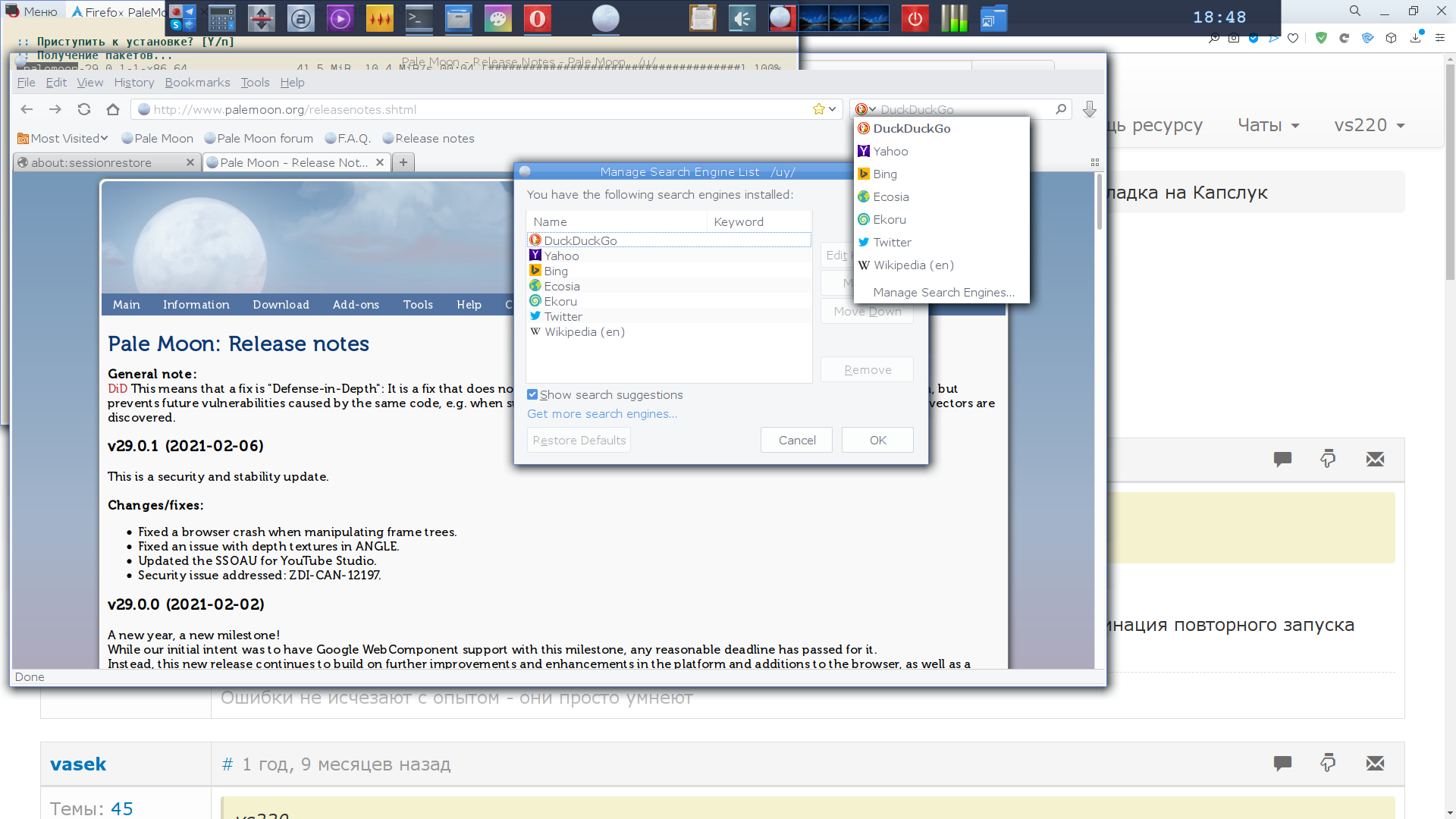Expand the search engine selector dropdown arrow
This screenshot has height=819, width=1456.
pyautogui.click(x=872, y=109)
